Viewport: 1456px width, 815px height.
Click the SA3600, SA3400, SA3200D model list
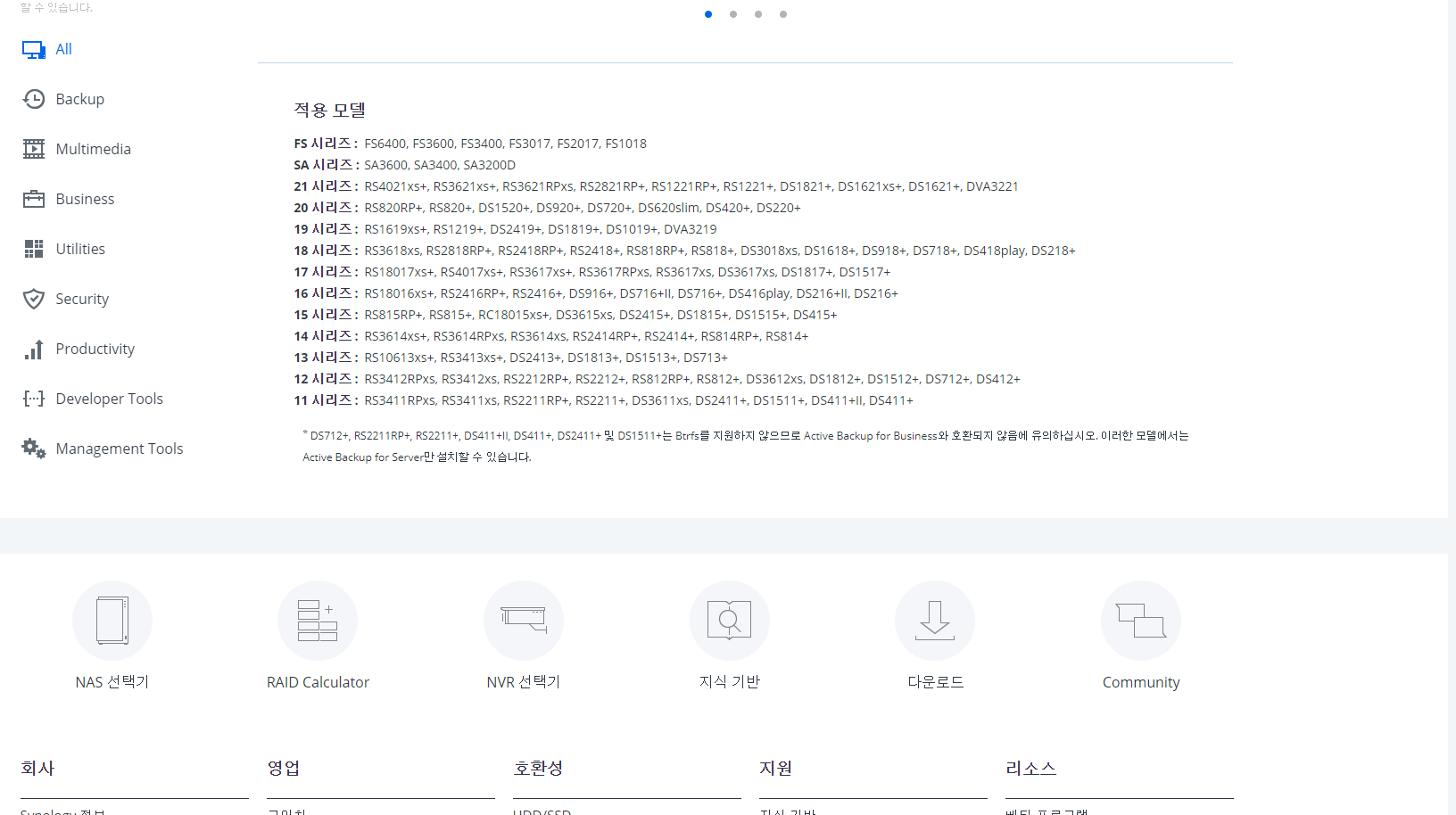tap(440, 165)
